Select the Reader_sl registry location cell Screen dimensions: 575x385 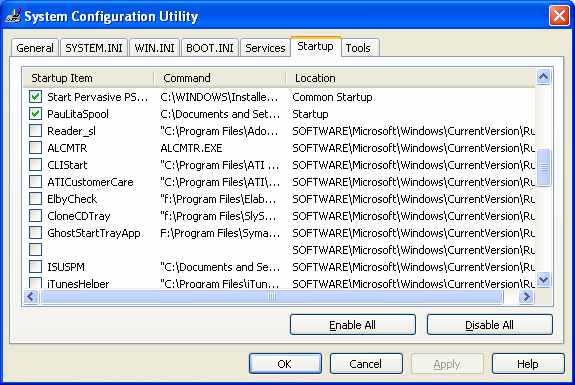click(x=413, y=131)
